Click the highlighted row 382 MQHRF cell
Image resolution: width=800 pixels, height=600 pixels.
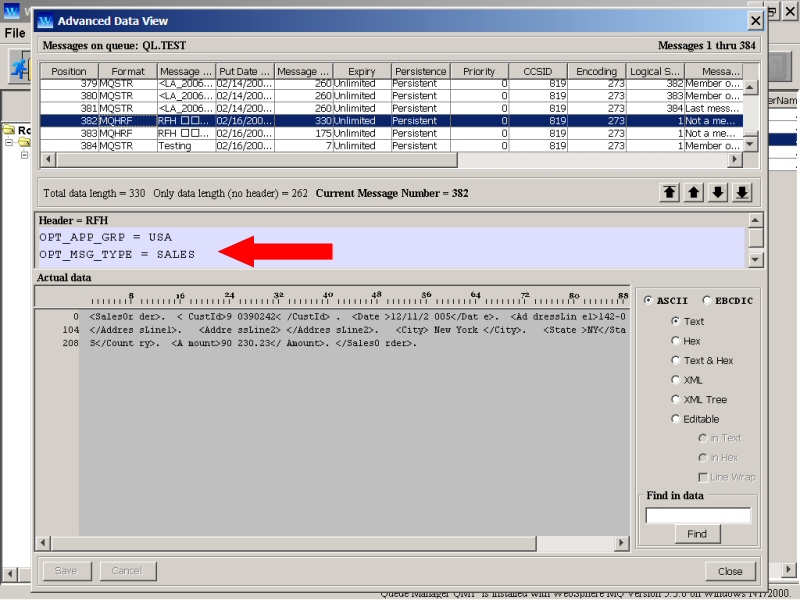click(128, 121)
